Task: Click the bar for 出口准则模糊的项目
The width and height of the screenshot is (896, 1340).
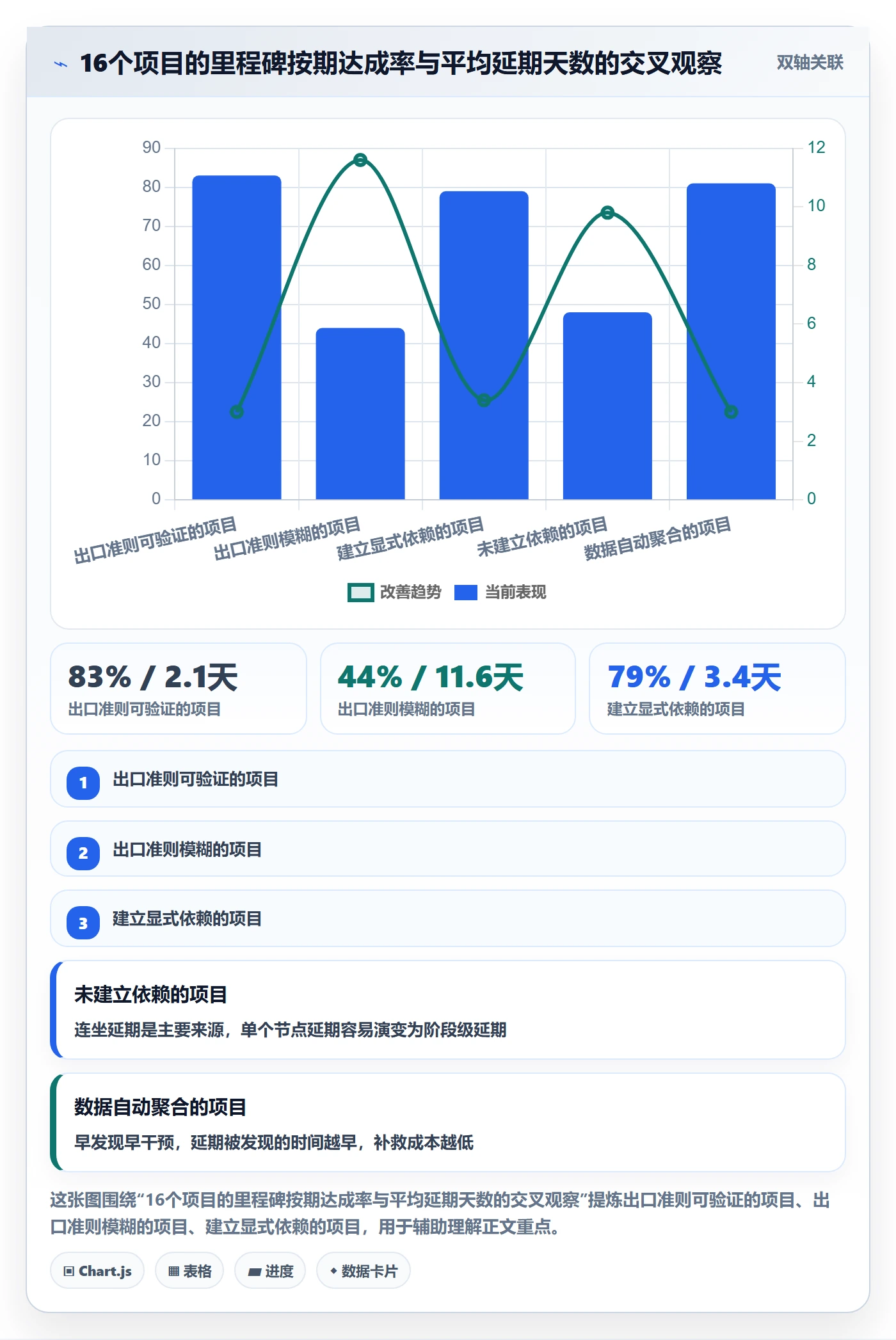Action: coord(360,413)
